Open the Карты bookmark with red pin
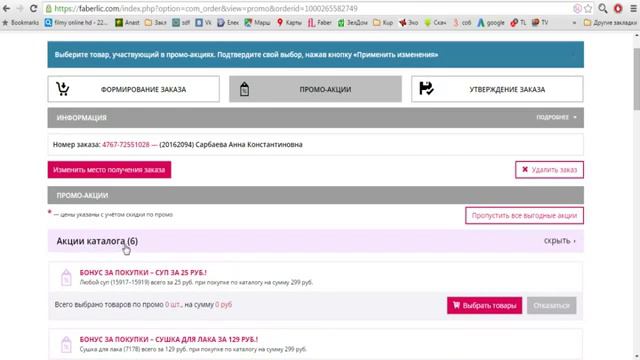Screen dimensions: 640x360 pos(289,23)
